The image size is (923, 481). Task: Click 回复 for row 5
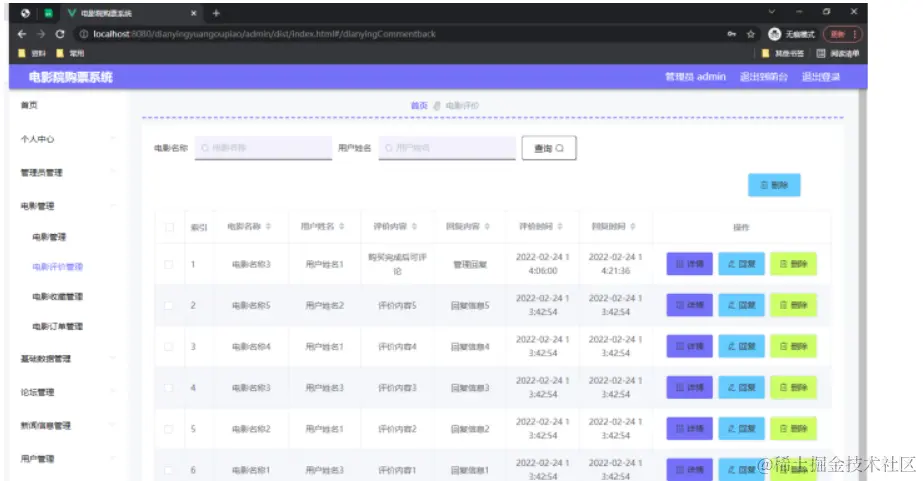coord(741,429)
